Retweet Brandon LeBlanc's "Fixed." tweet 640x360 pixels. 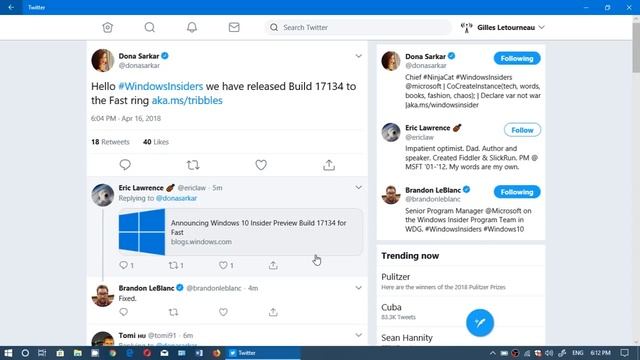(x=173, y=312)
